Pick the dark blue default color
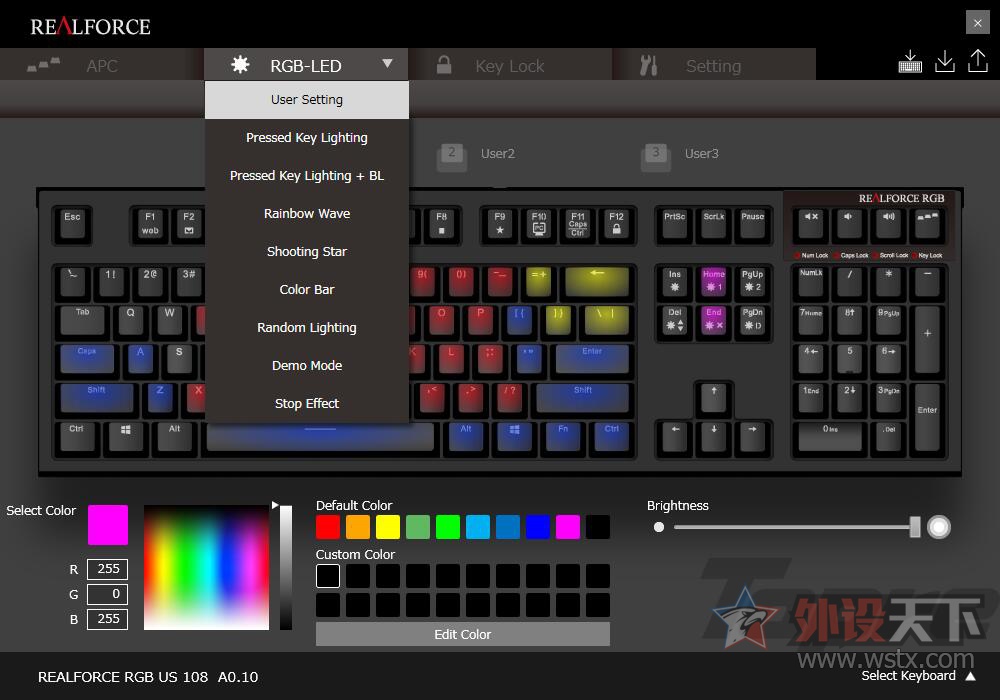 click(x=538, y=527)
